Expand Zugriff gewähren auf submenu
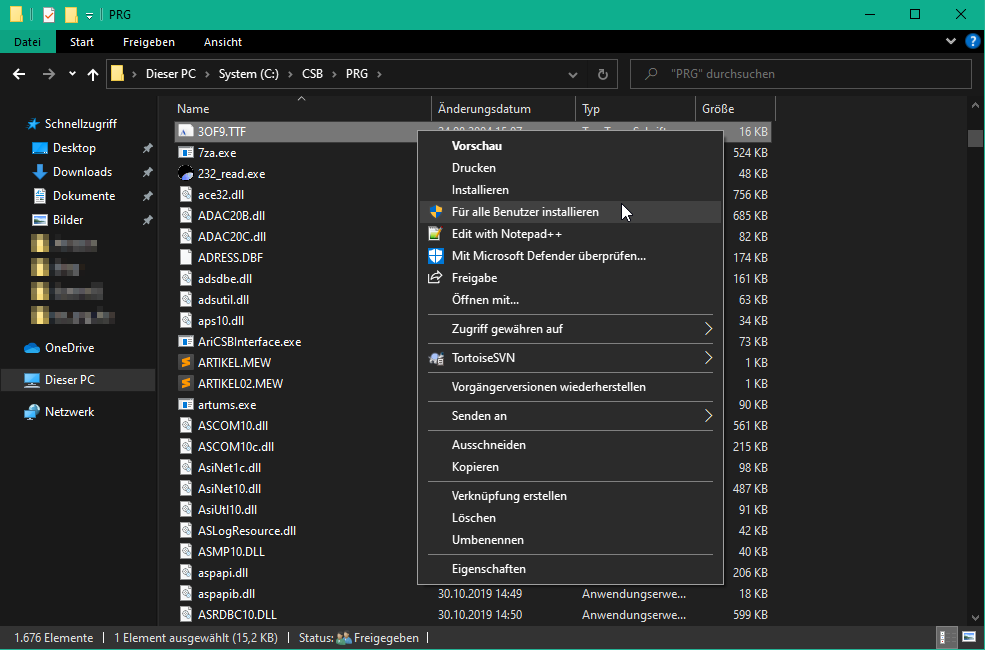The width and height of the screenshot is (985, 650). (x=570, y=328)
